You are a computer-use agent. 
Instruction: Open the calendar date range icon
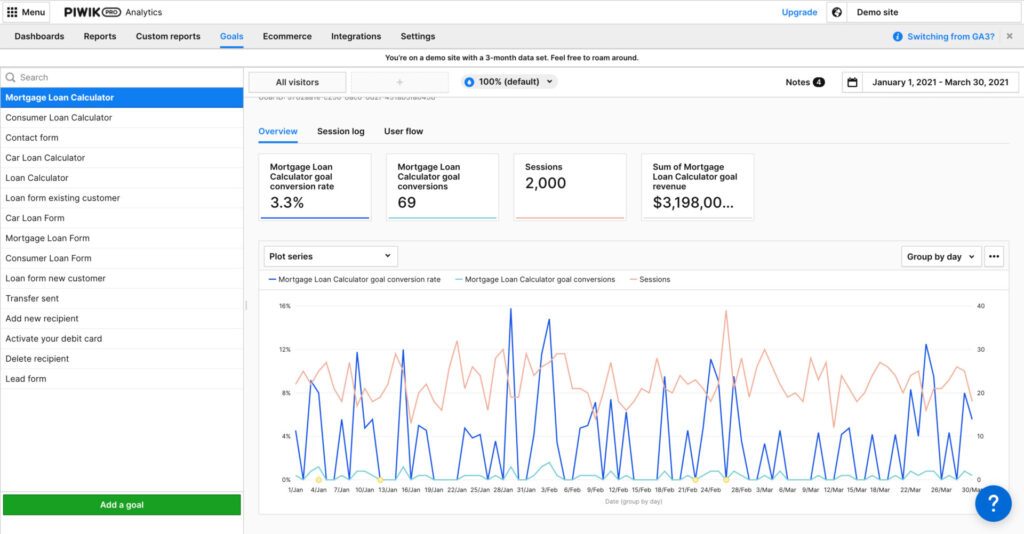click(852, 82)
